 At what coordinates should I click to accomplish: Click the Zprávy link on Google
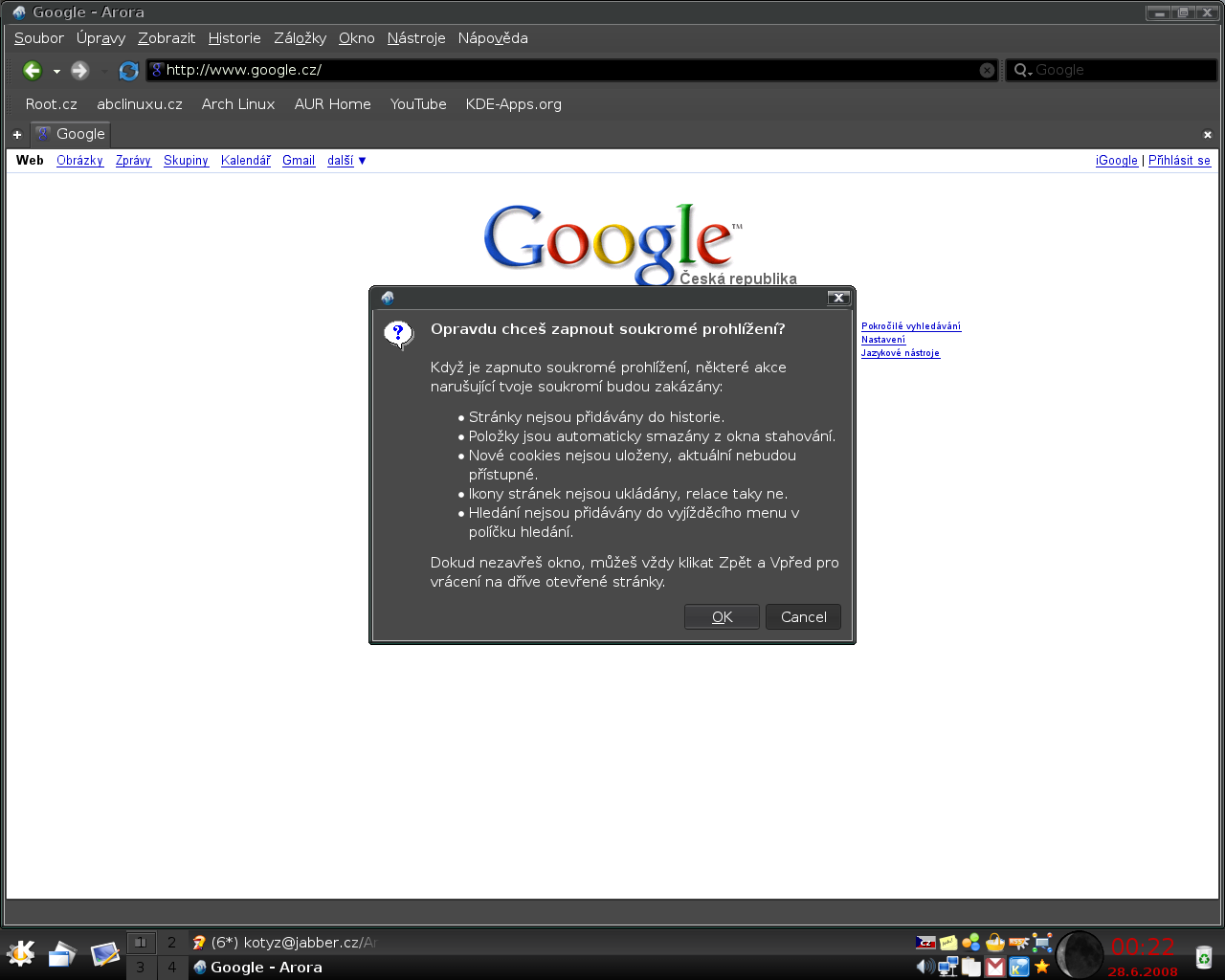click(x=133, y=161)
